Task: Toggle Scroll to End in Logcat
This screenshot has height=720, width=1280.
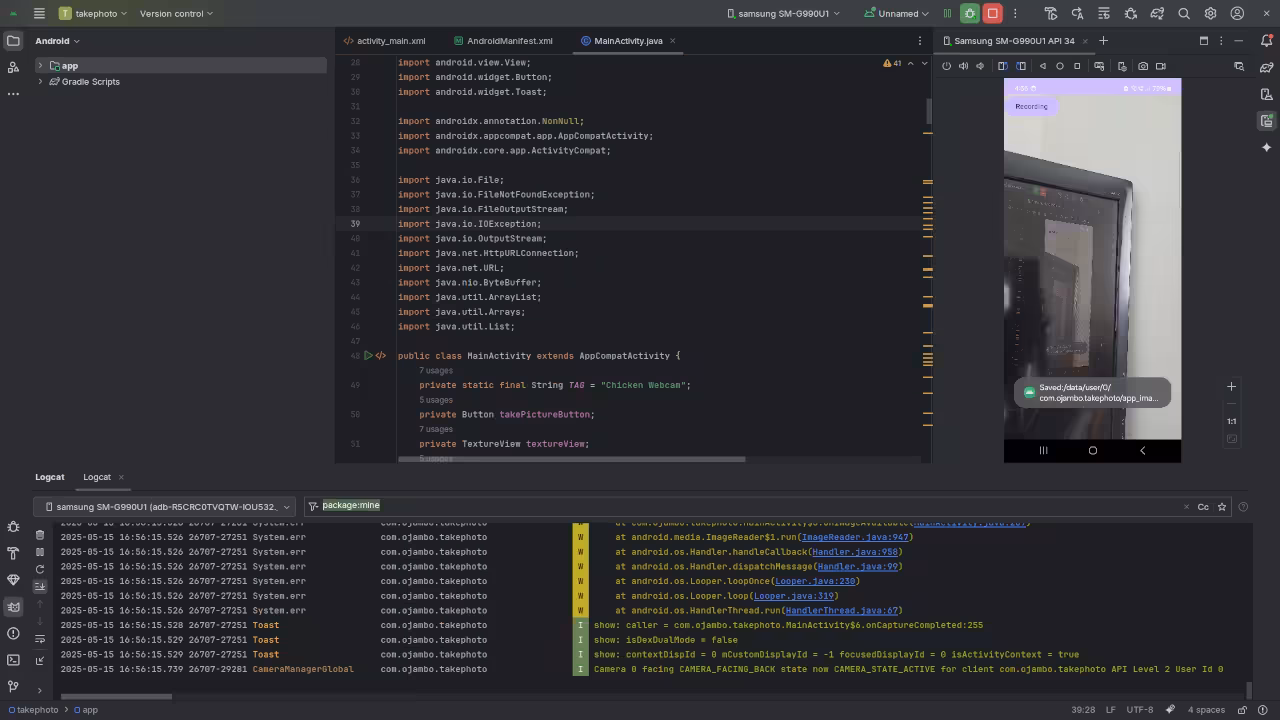Action: click(x=40, y=586)
